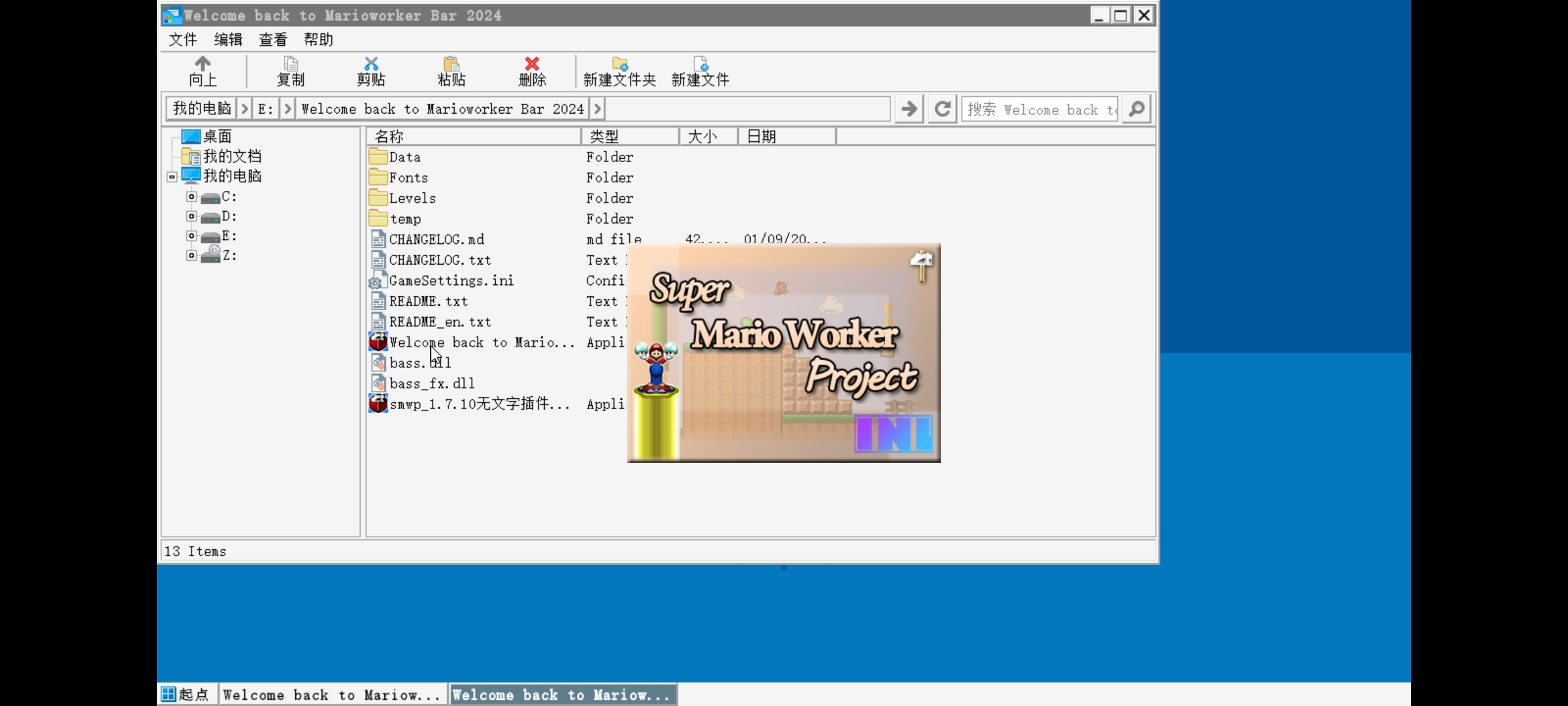
Task: Create a new file with 新建文件
Action: [700, 71]
